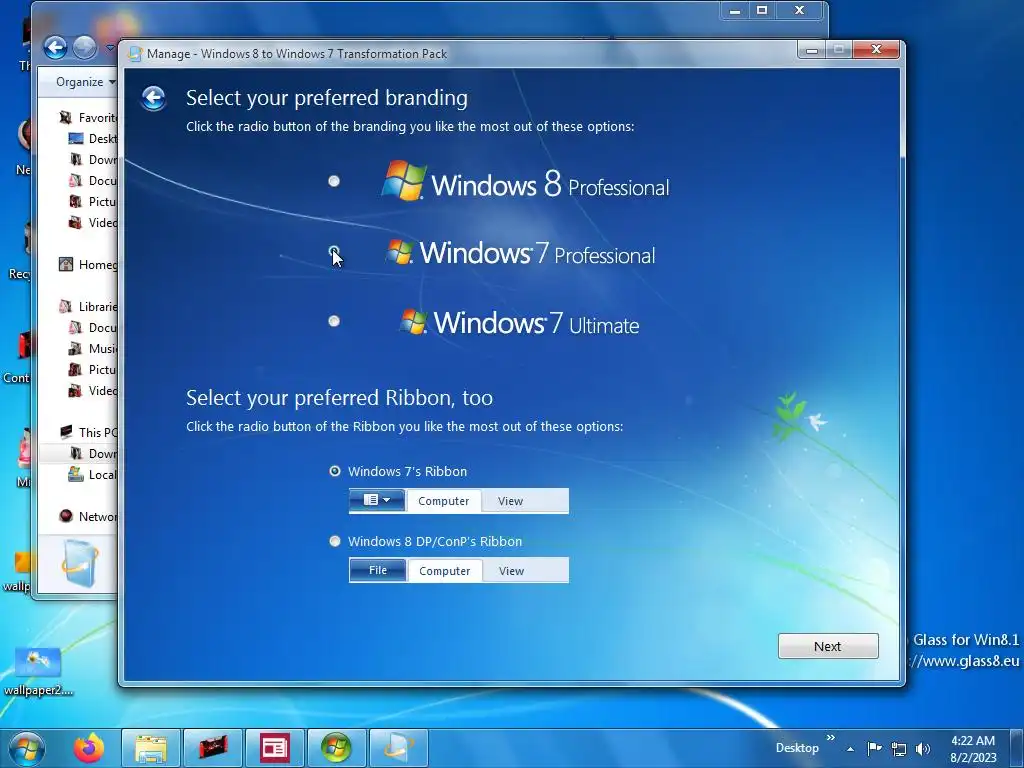The width and height of the screenshot is (1024, 768).
Task: Click the Transformation Pack taskbar icon
Action: (398, 748)
